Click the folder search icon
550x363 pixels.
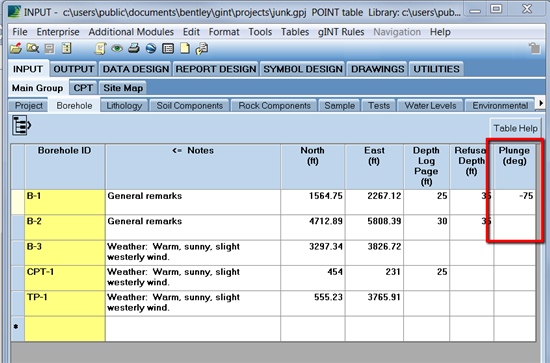click(x=33, y=48)
